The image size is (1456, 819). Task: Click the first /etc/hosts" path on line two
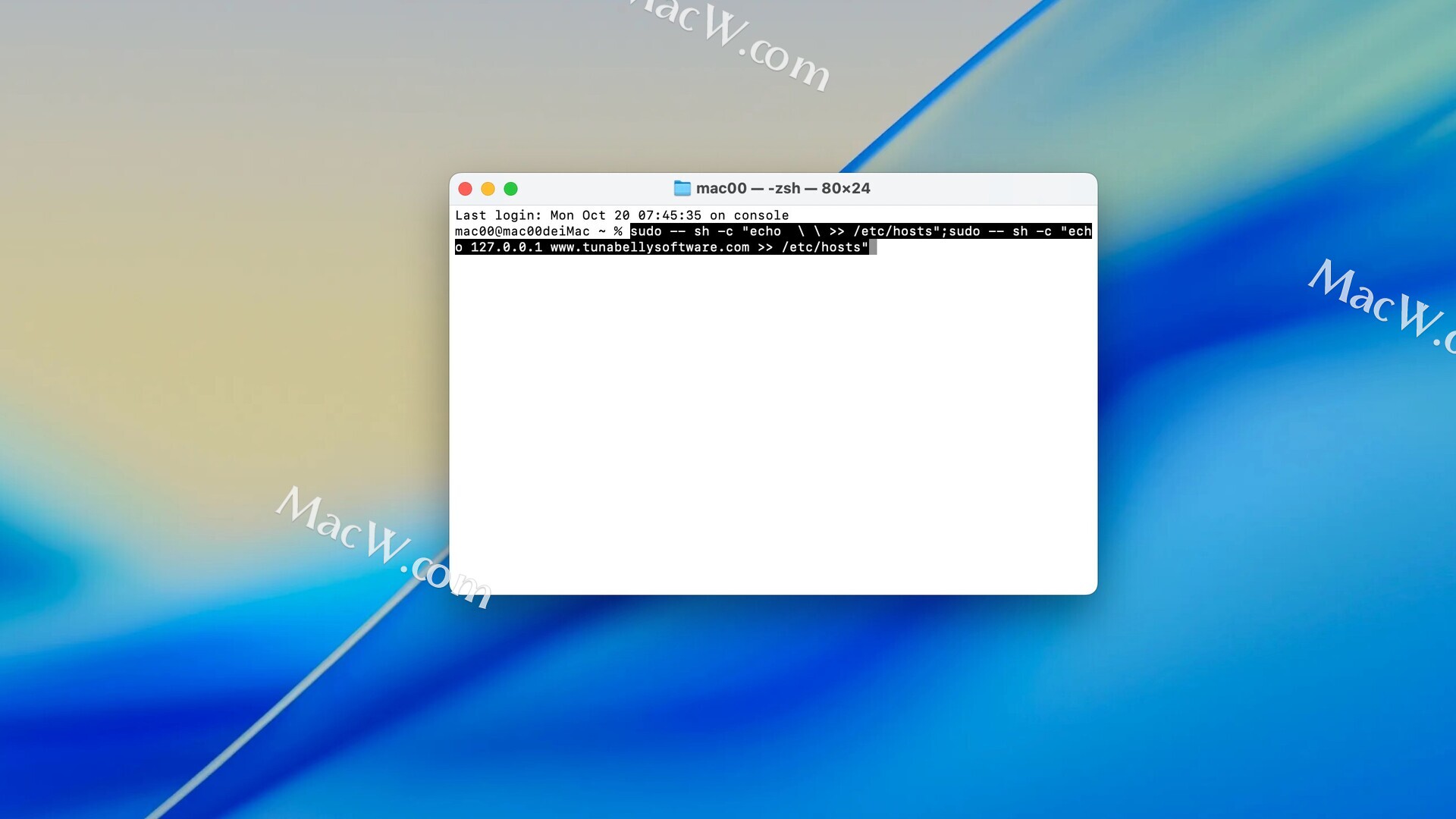[x=896, y=231]
